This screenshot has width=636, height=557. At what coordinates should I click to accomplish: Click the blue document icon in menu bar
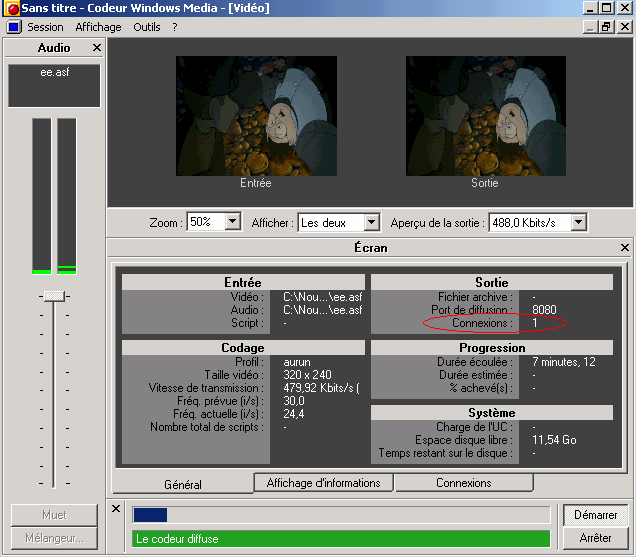[13, 27]
